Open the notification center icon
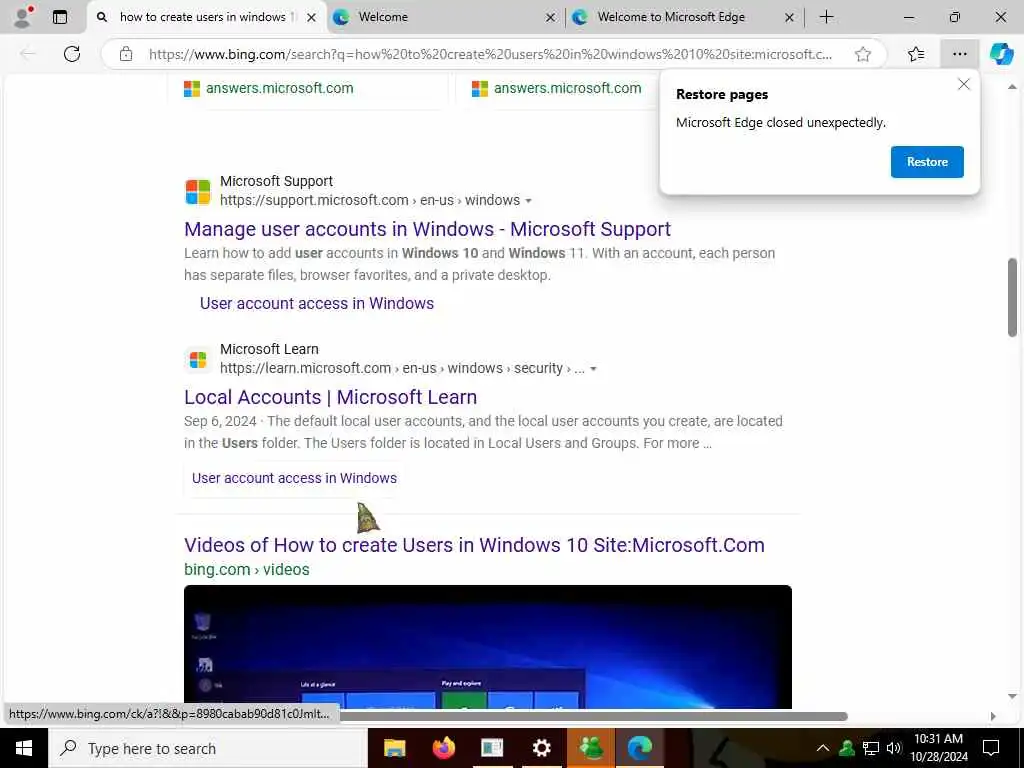1024x768 pixels. tap(991, 748)
